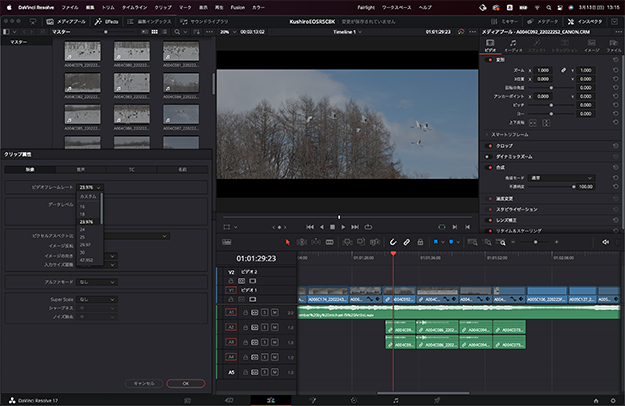Screen dimensions: 625x406
Task: Toggle the timeline linked selection chain icon
Action: point(408,242)
